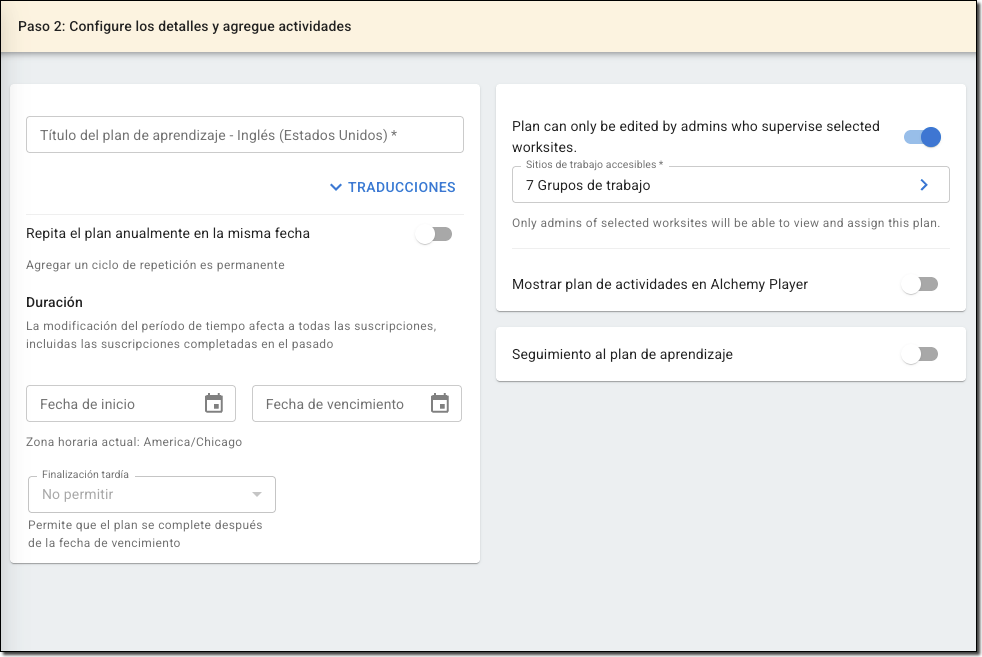Click the 'Paso 2' step header banner
Viewport: 982px width, 657px height.
(x=185, y=26)
